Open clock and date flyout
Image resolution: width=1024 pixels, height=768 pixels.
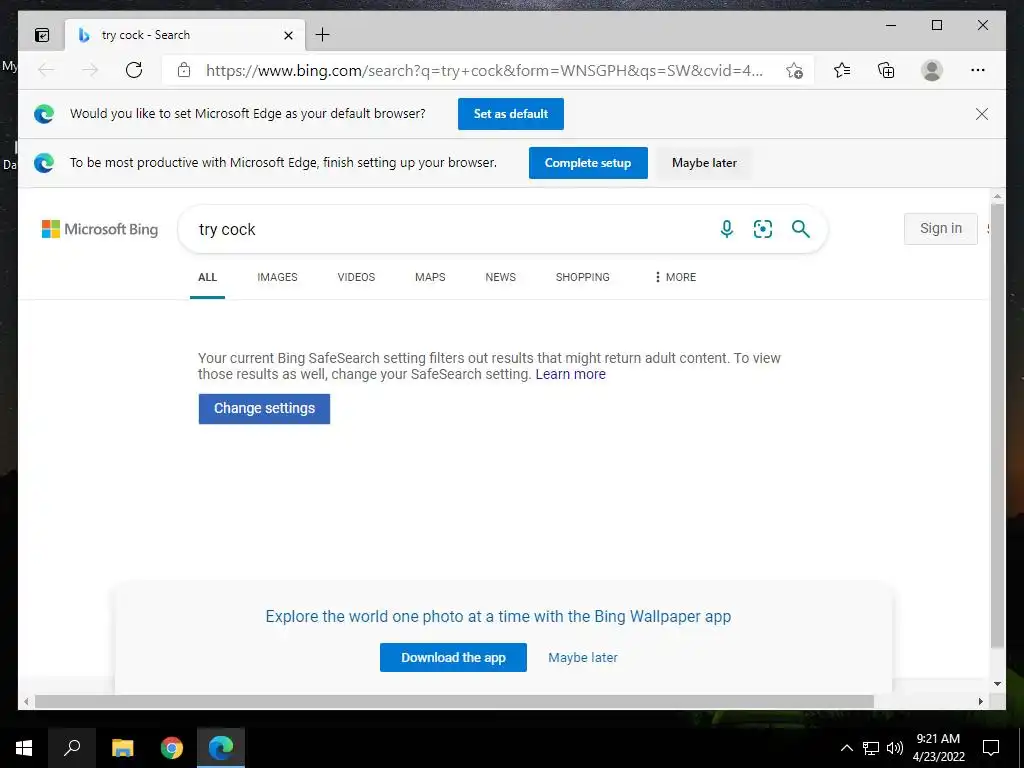(x=938, y=748)
